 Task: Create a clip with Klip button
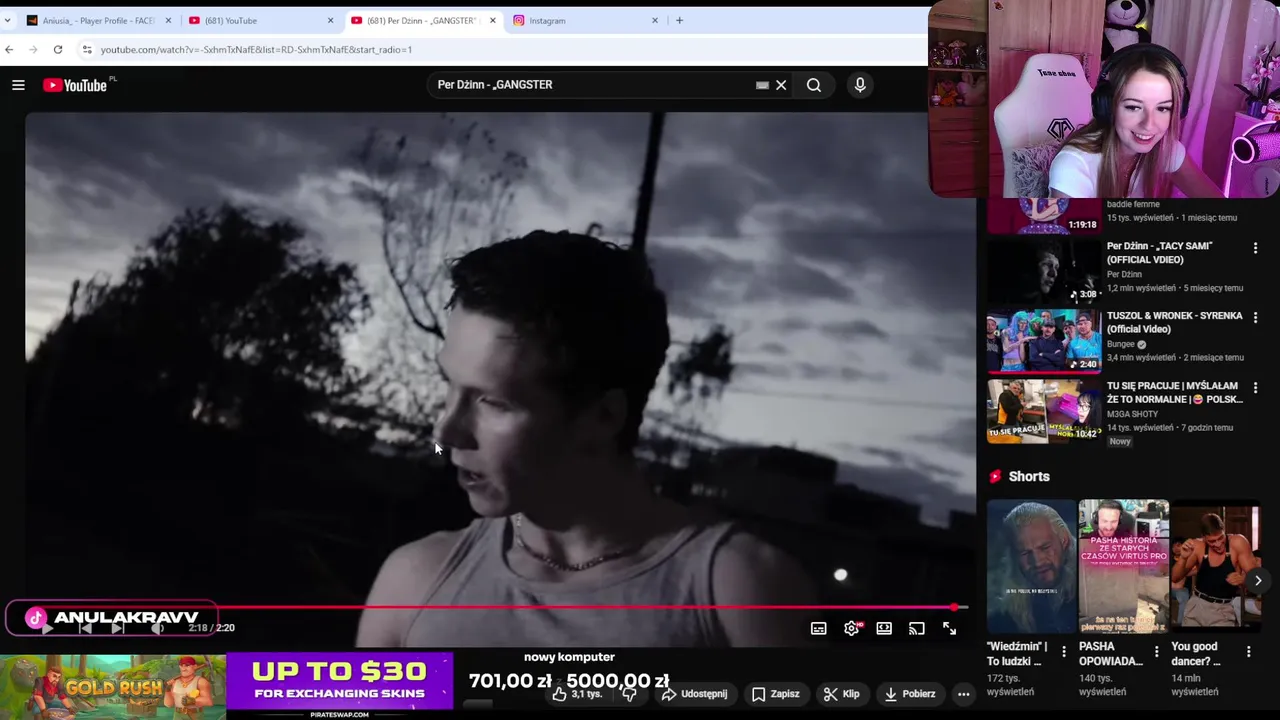tap(841, 694)
